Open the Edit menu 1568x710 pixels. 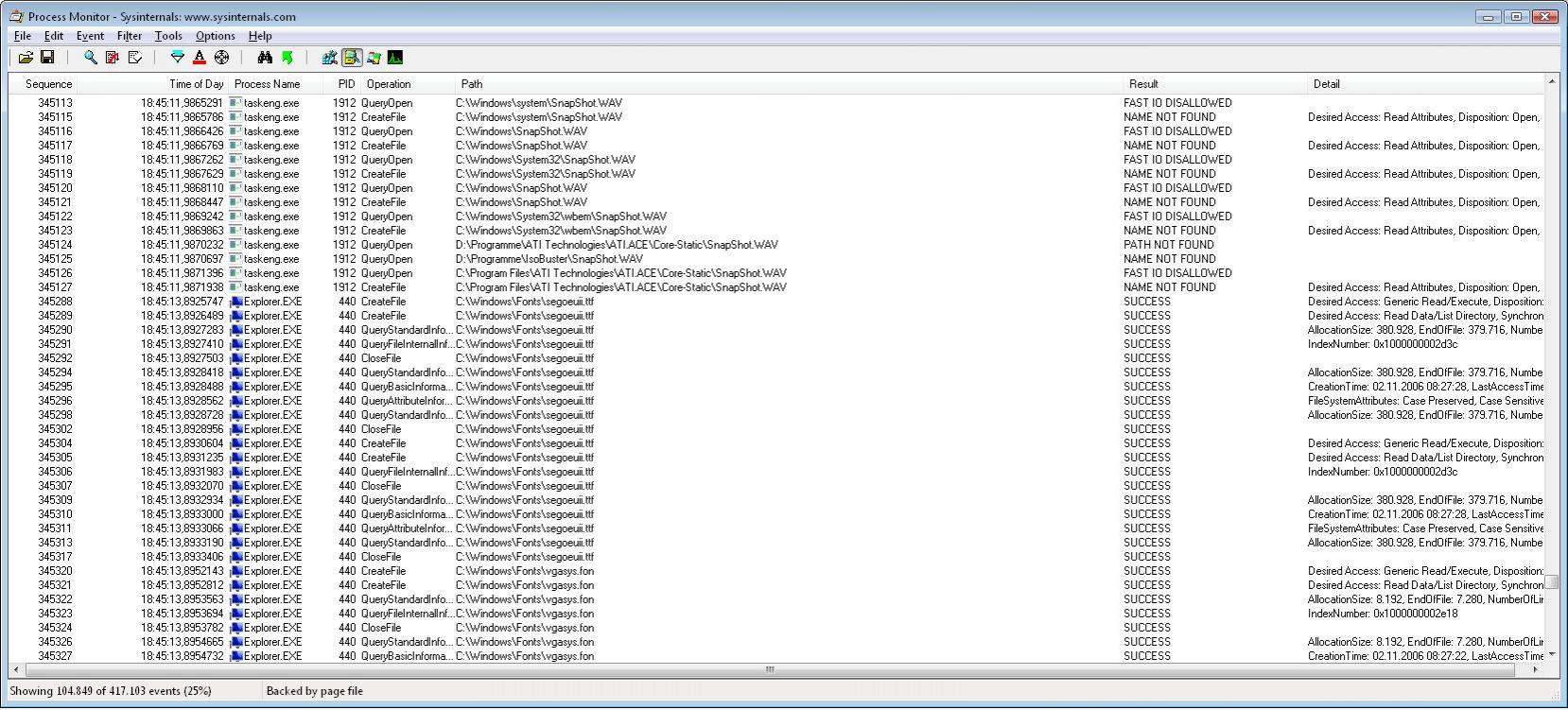(54, 36)
